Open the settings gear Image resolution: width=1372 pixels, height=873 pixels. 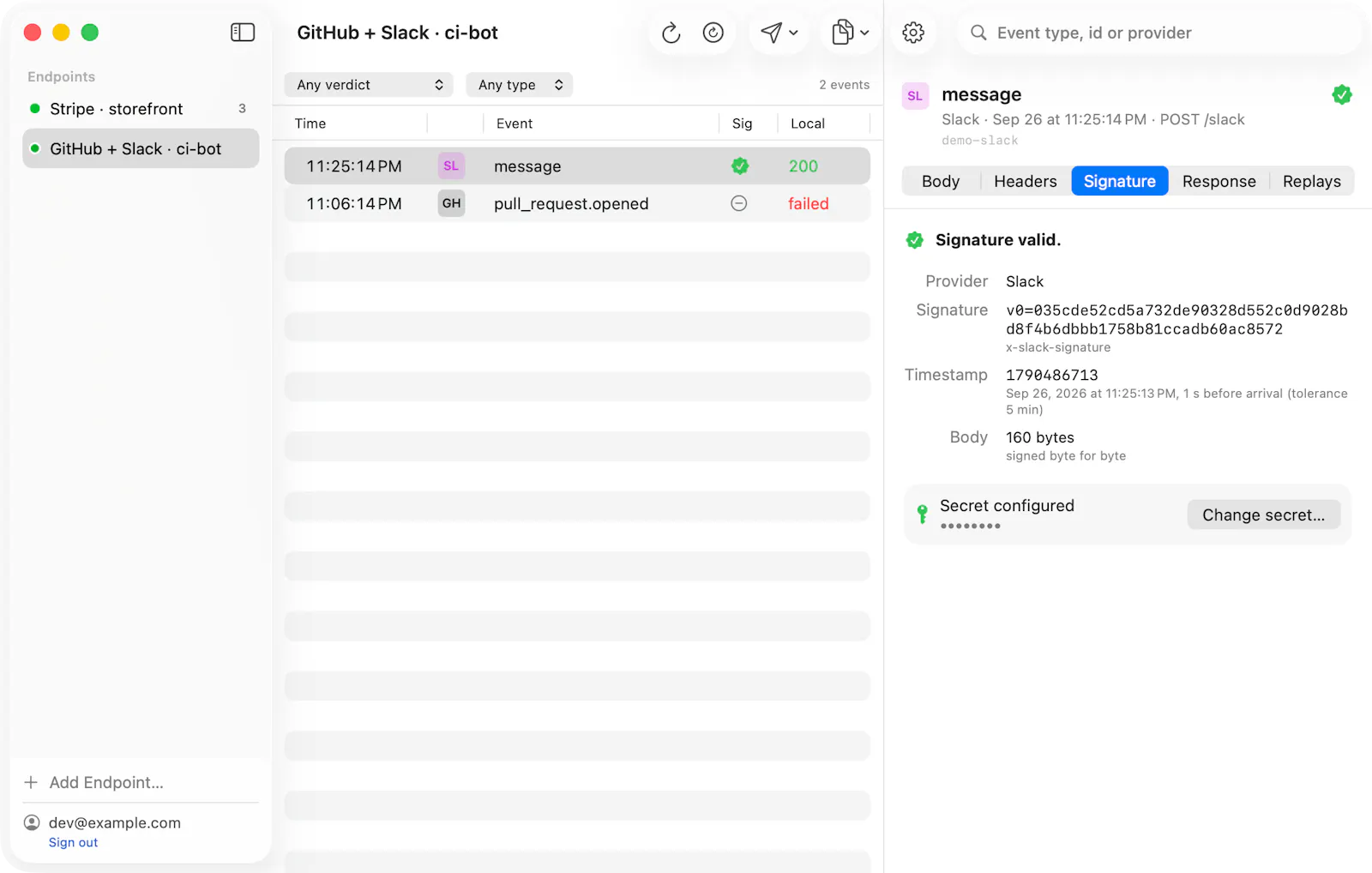913,33
